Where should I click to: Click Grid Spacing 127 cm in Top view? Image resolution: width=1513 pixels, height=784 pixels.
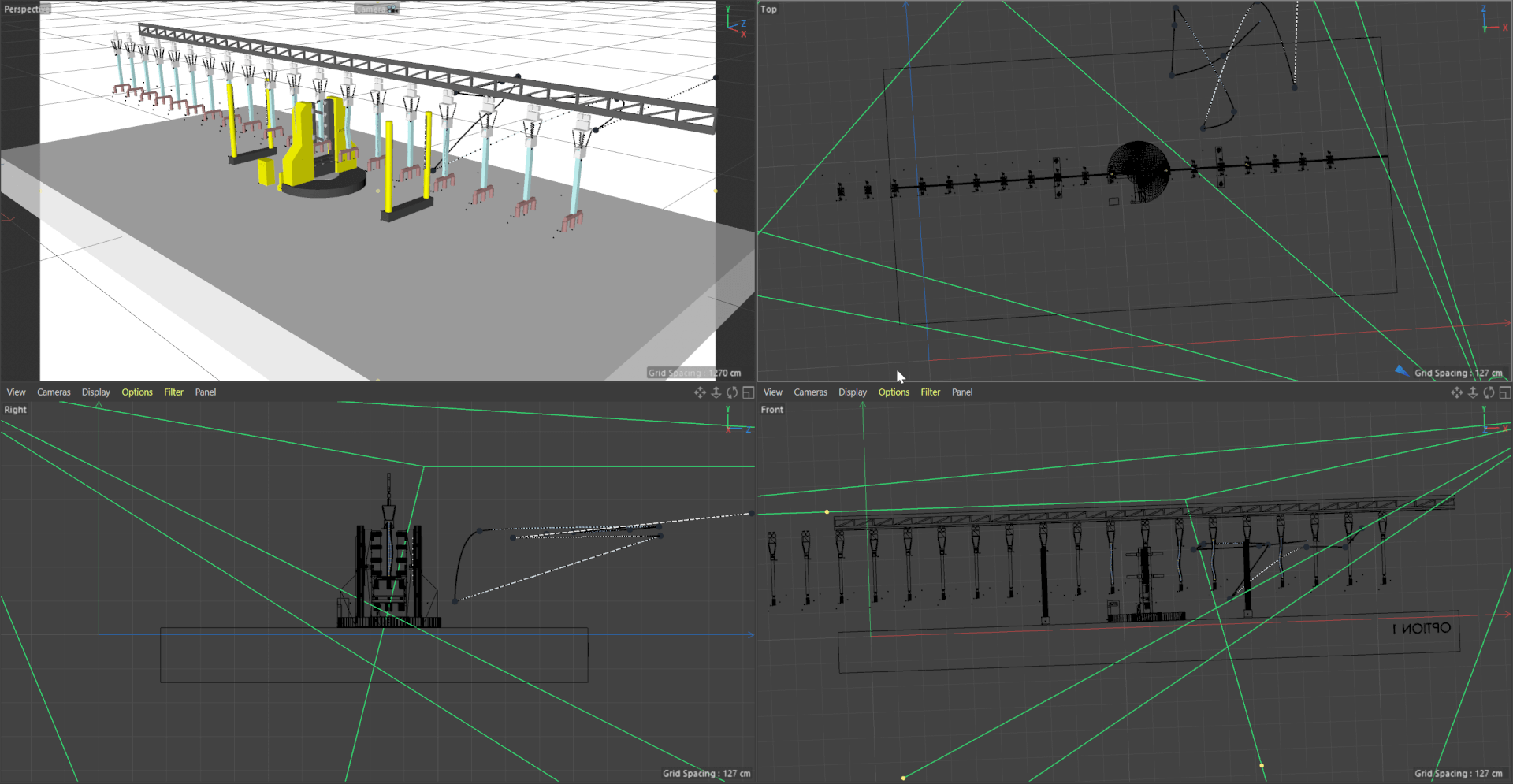1458,373
